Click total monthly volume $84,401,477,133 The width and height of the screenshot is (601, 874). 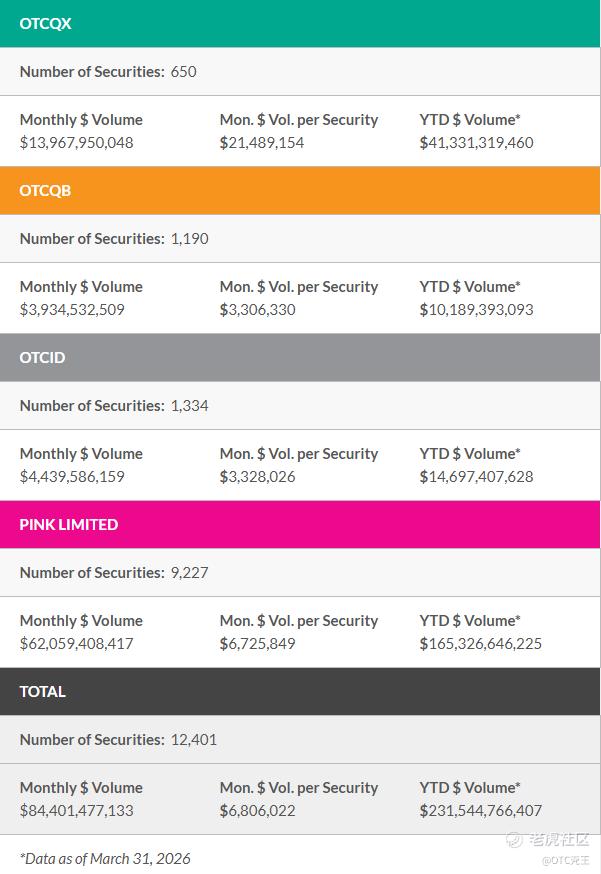point(77,810)
